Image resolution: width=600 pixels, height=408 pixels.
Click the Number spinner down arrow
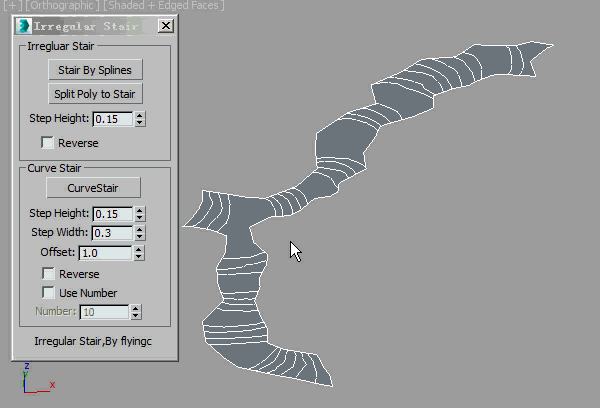coord(136,316)
